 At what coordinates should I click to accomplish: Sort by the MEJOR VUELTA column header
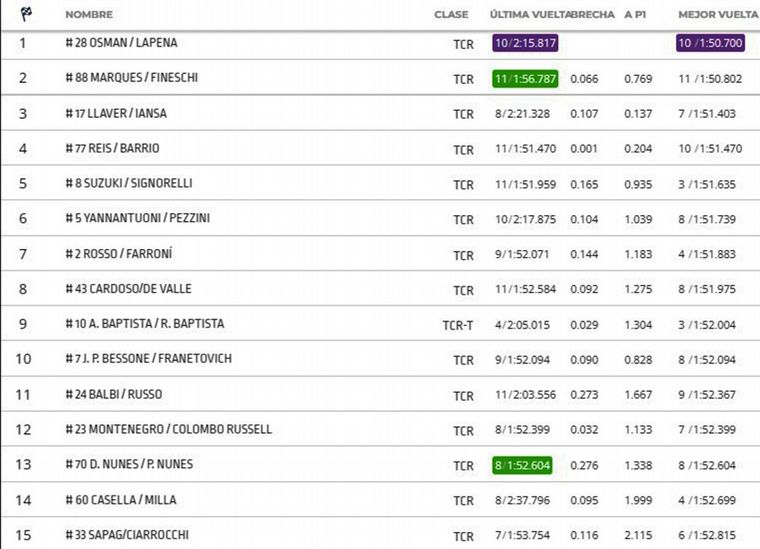pyautogui.click(x=717, y=15)
